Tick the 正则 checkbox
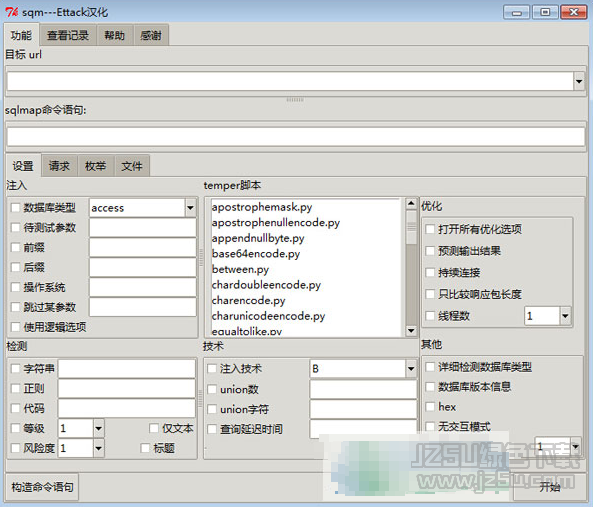This screenshot has width=593, height=507. pyautogui.click(x=16, y=388)
